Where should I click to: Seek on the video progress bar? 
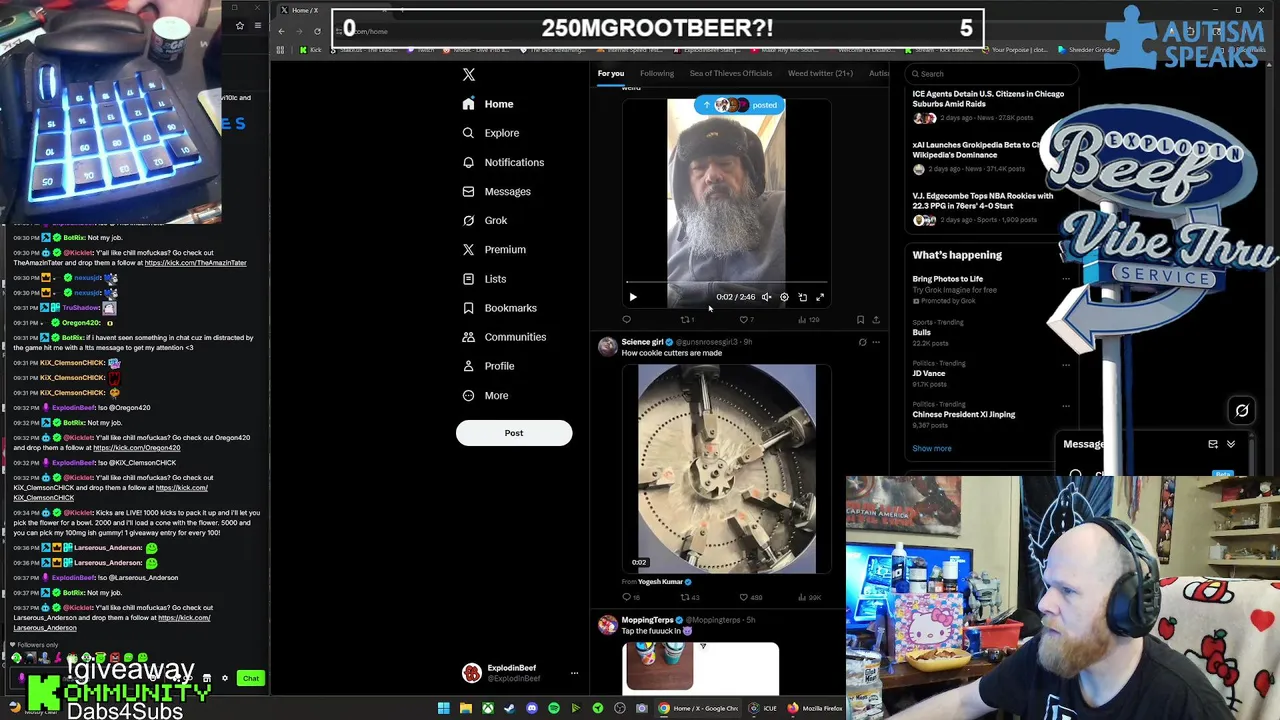point(726,284)
